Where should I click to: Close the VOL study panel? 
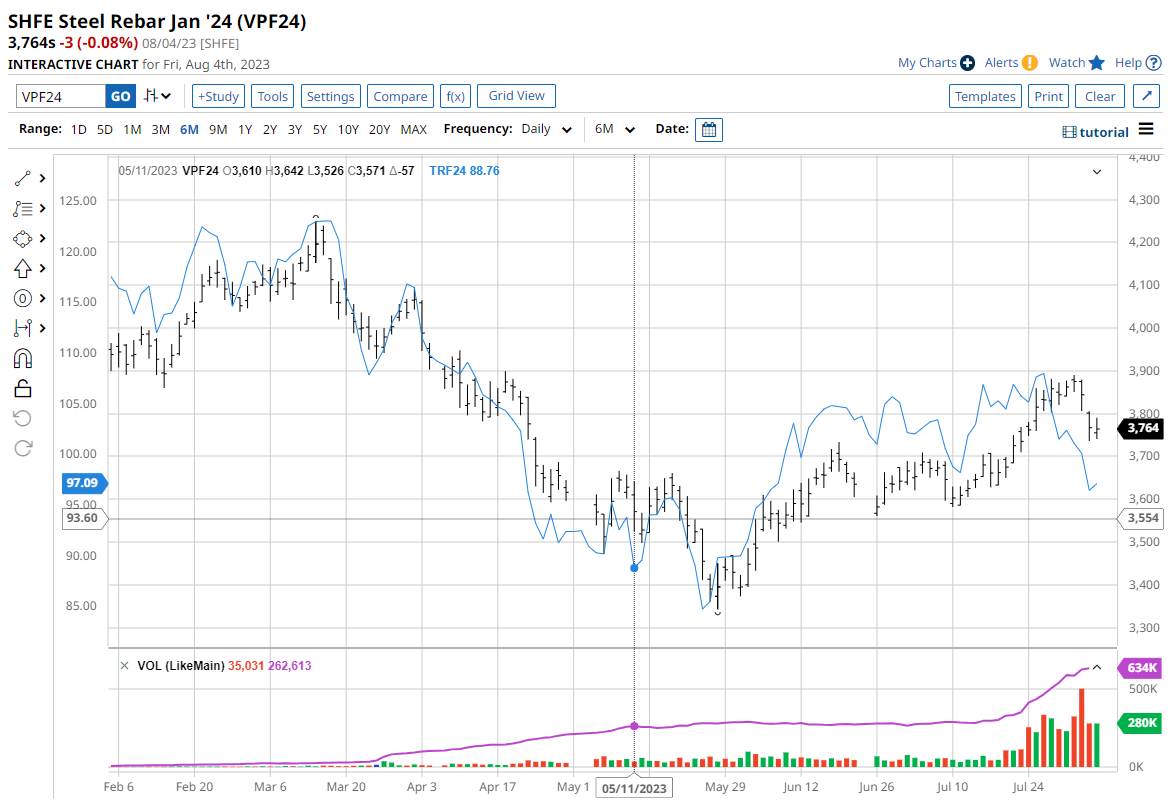click(124, 666)
